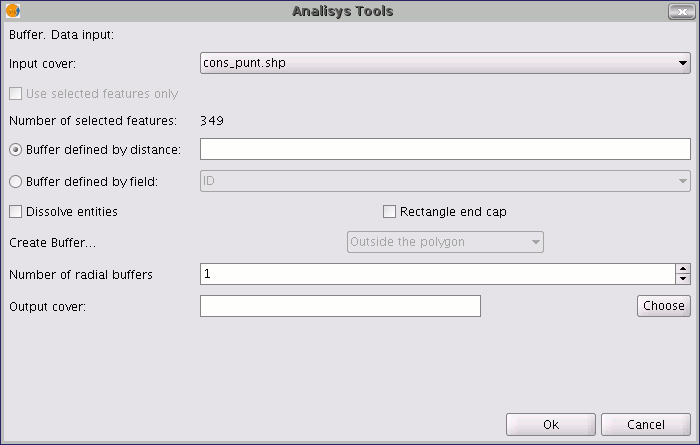Screen dimensions: 700x445
Task: Click the Number of selected features label
Action: pyautogui.click(x=93, y=121)
